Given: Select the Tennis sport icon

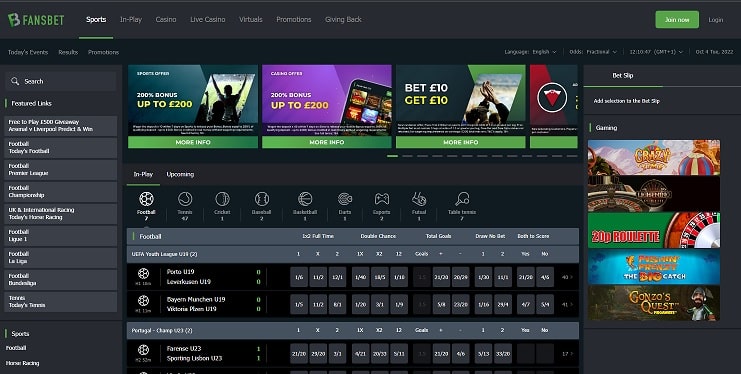Looking at the screenshot, I should click(185, 199).
